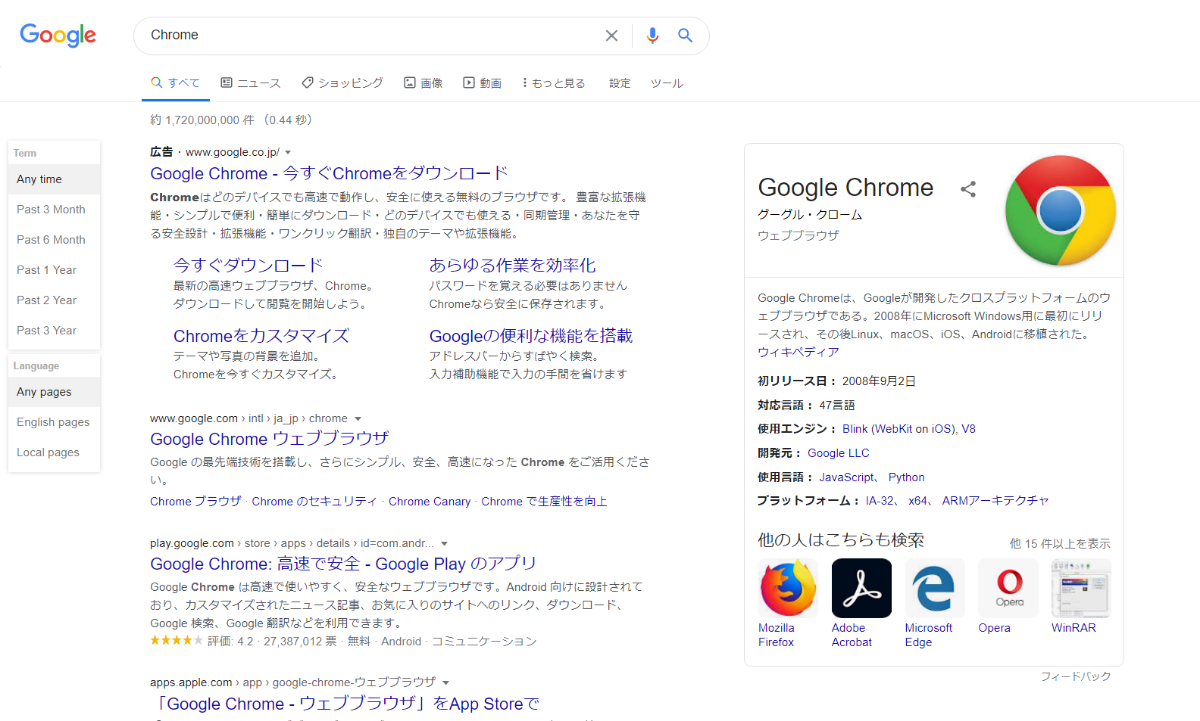Open the Chrome ブラウザ sublink
1200x721 pixels.
coord(195,501)
